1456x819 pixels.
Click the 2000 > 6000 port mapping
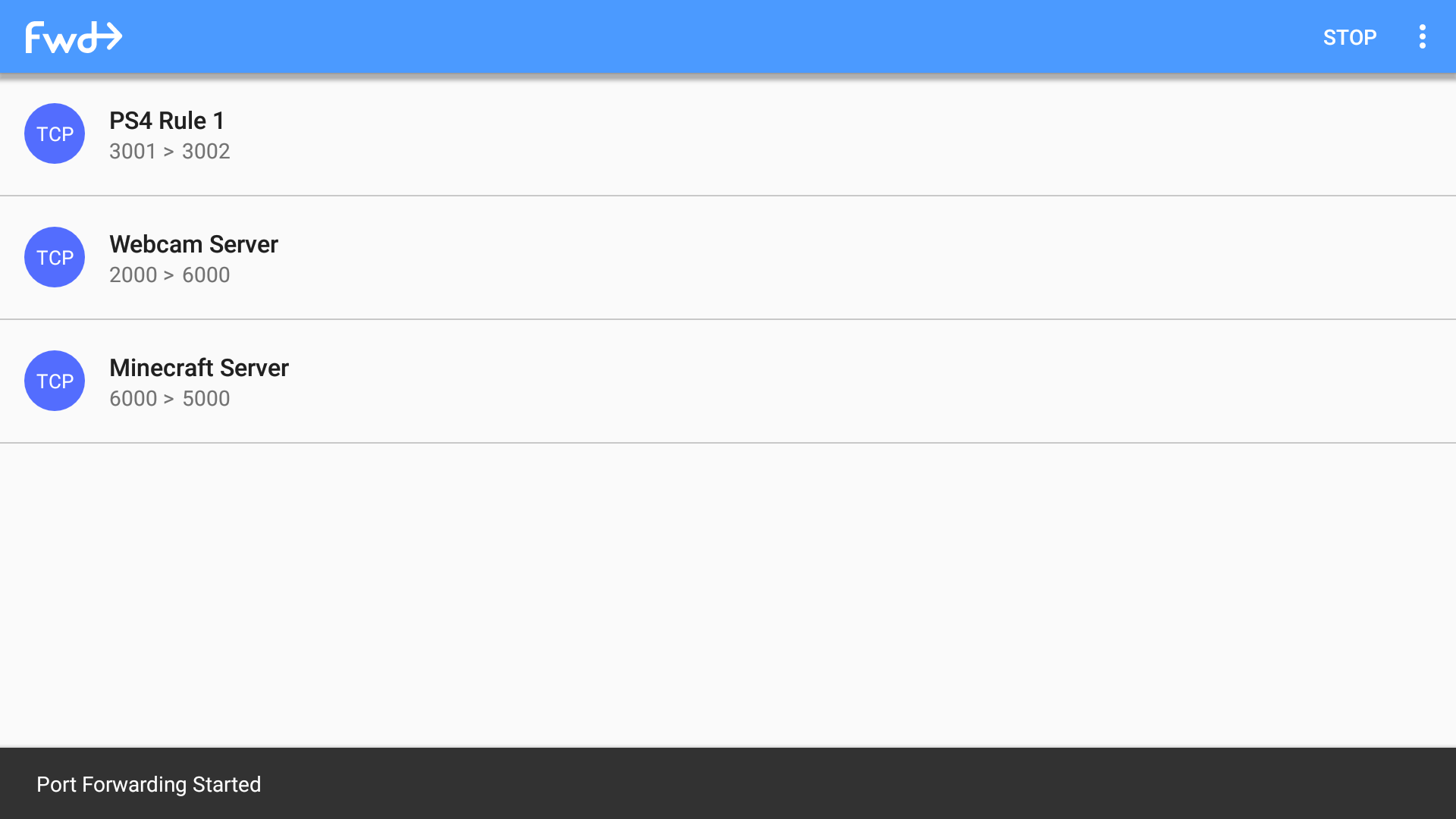(169, 275)
